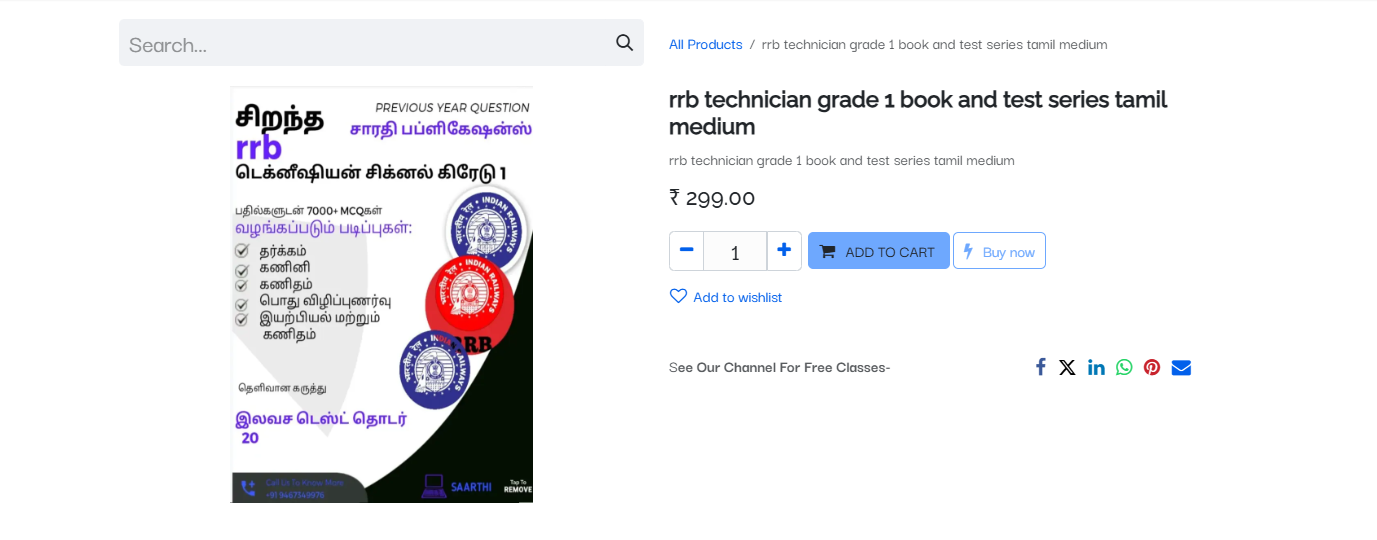Decrease quantity with the minus button
The height and width of the screenshot is (540, 1377).
[686, 251]
